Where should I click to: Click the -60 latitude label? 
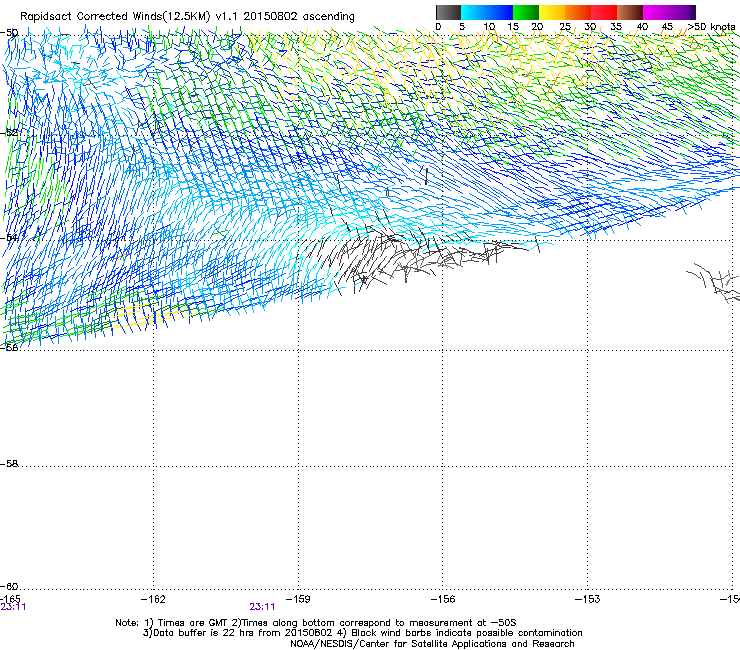tap(9, 586)
